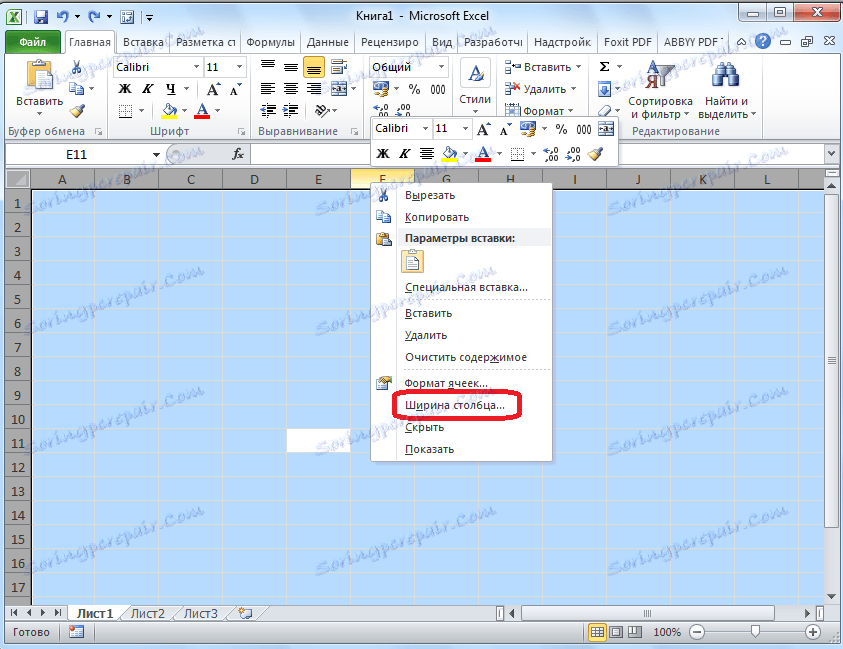
Task: Increase indent icon in ribbon
Action: [291, 111]
